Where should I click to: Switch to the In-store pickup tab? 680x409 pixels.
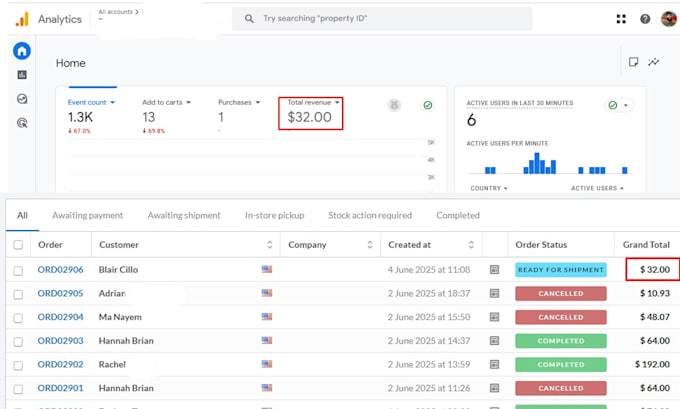(275, 215)
